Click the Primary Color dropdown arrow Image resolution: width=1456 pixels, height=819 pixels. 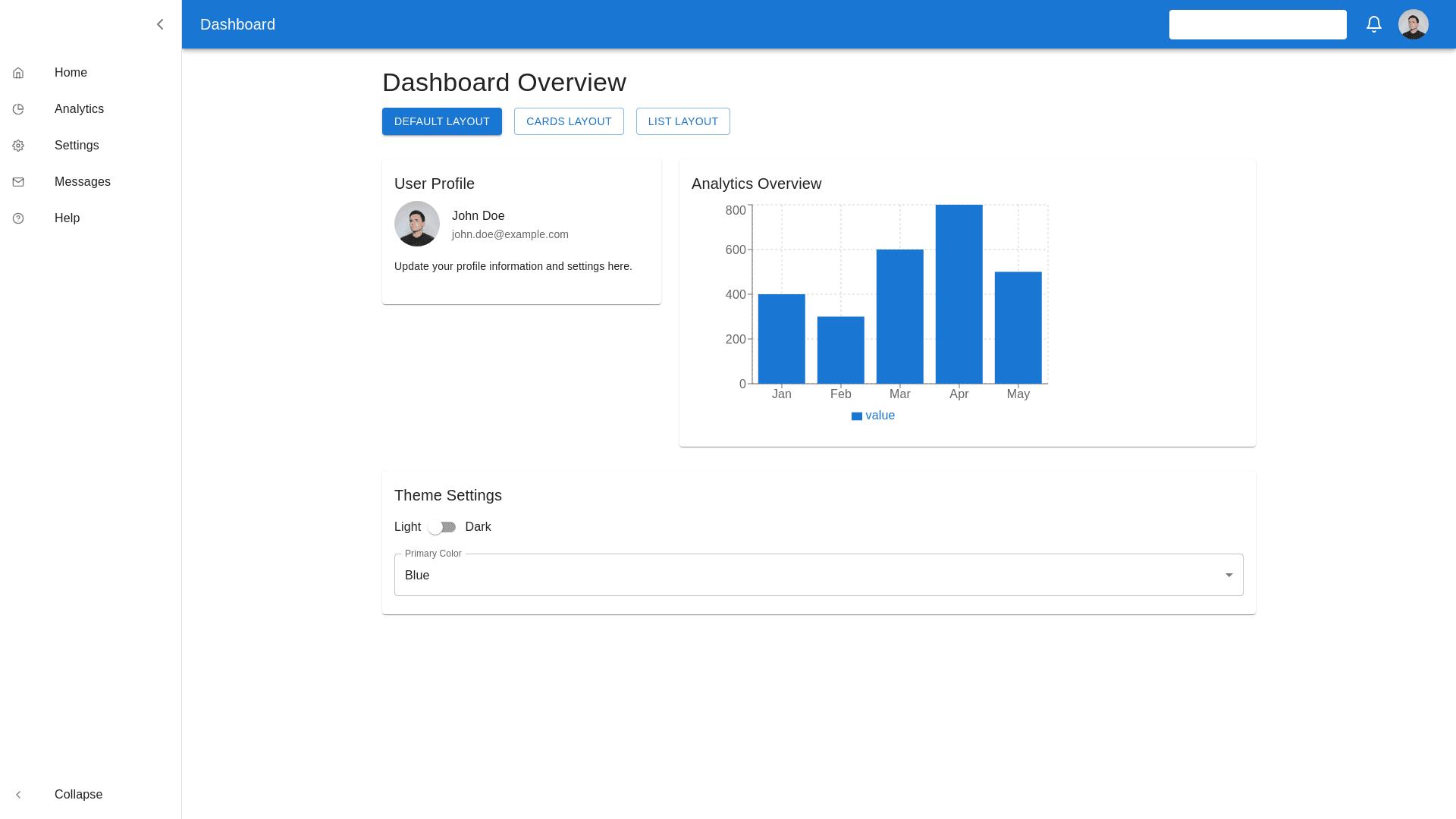point(1228,575)
